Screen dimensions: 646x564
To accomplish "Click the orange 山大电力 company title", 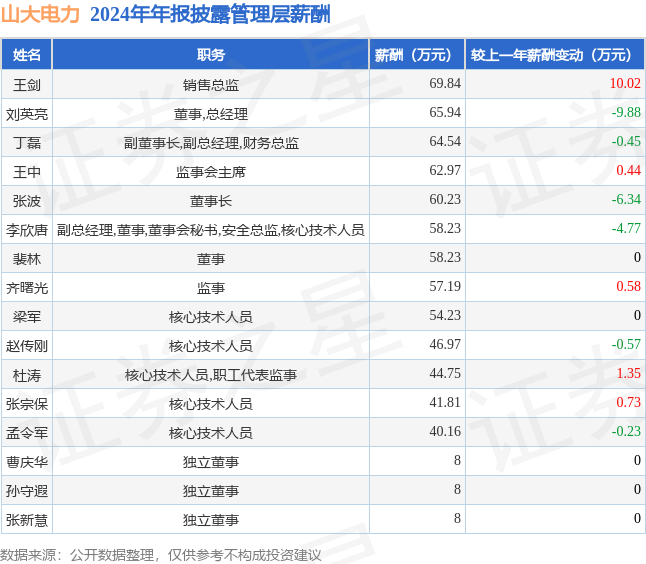I will pyautogui.click(x=40, y=14).
